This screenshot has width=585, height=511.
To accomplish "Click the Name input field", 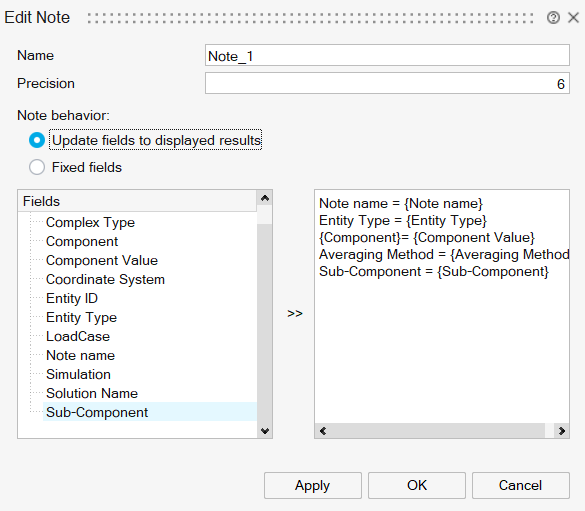I will [x=387, y=56].
